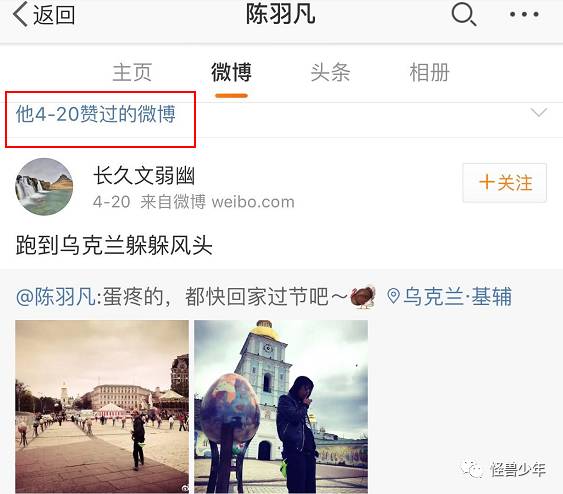Image resolution: width=563 pixels, height=494 pixels.
Task: Open 他4-20赞过的微博 filter
Action: (96, 114)
